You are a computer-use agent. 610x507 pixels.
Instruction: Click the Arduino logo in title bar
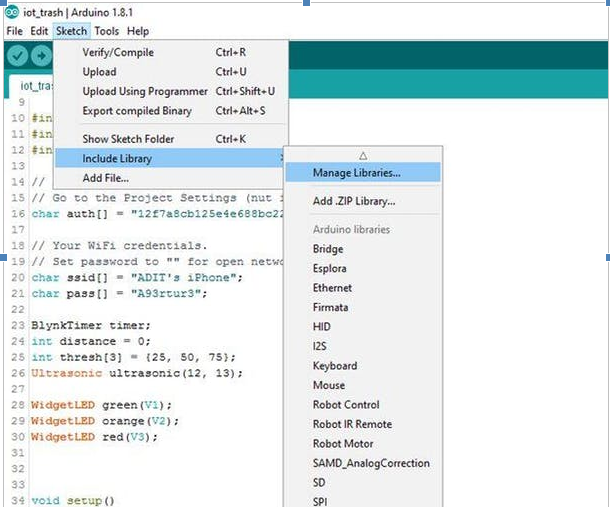pyautogui.click(x=12, y=12)
